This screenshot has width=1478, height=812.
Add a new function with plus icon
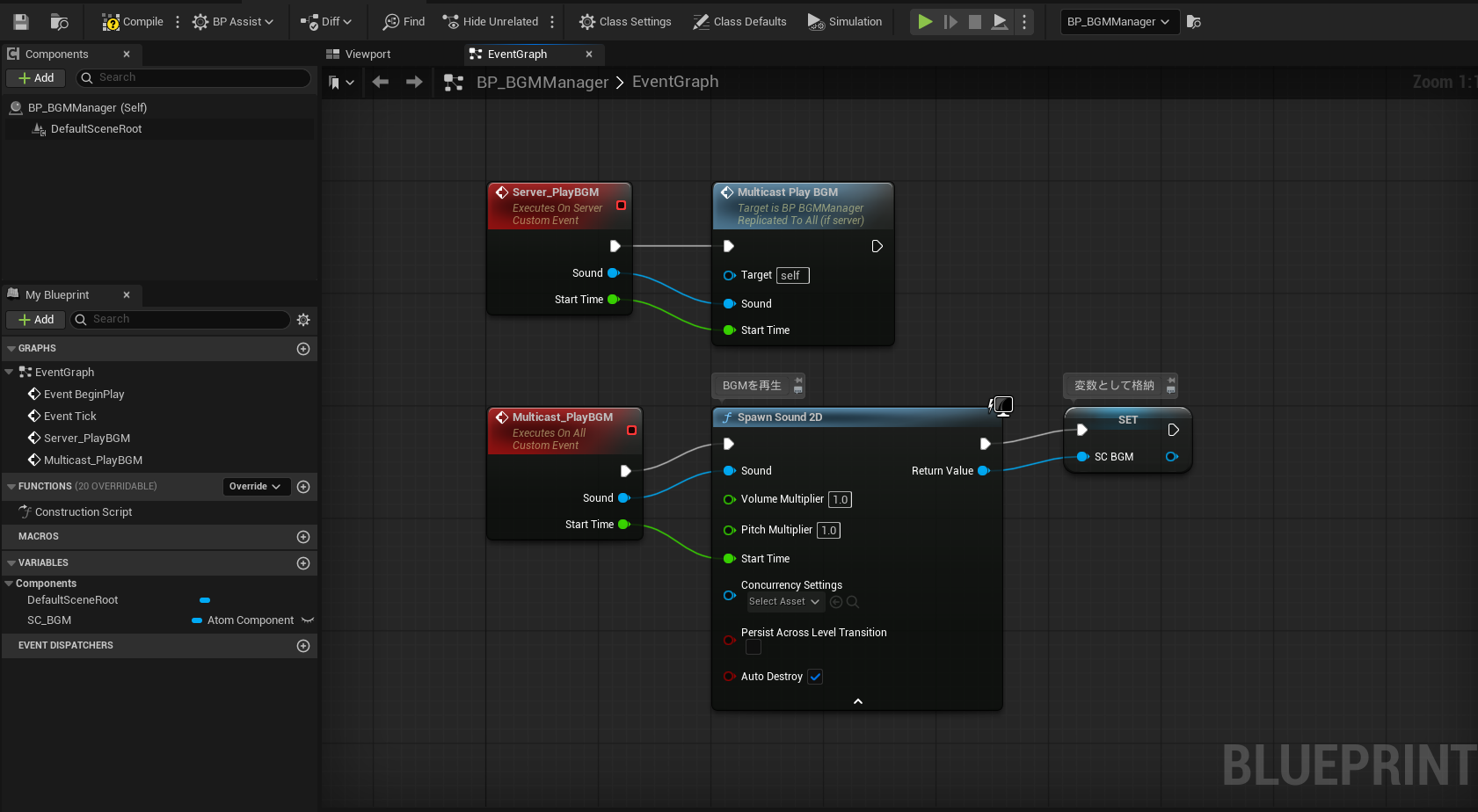303,487
